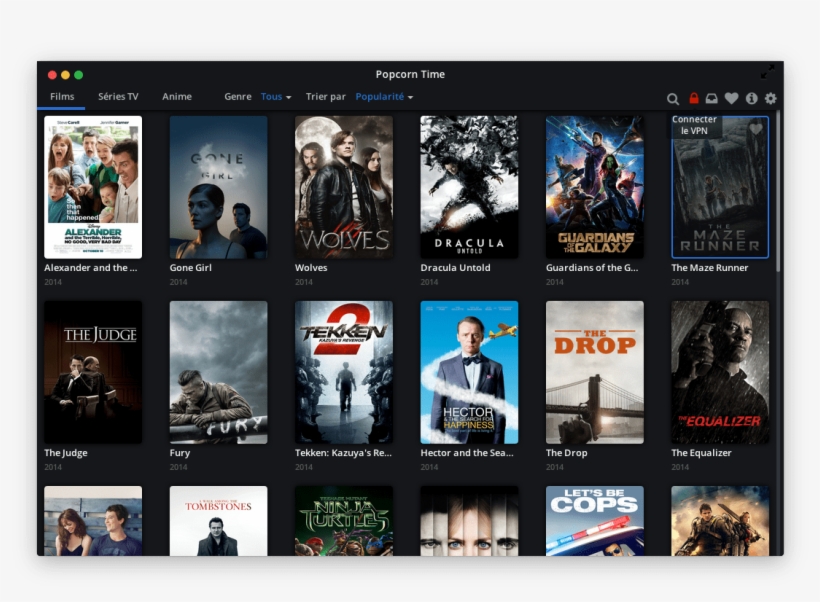Open favorites via the heart icon
Viewport: 820px width, 602px height.
731,99
